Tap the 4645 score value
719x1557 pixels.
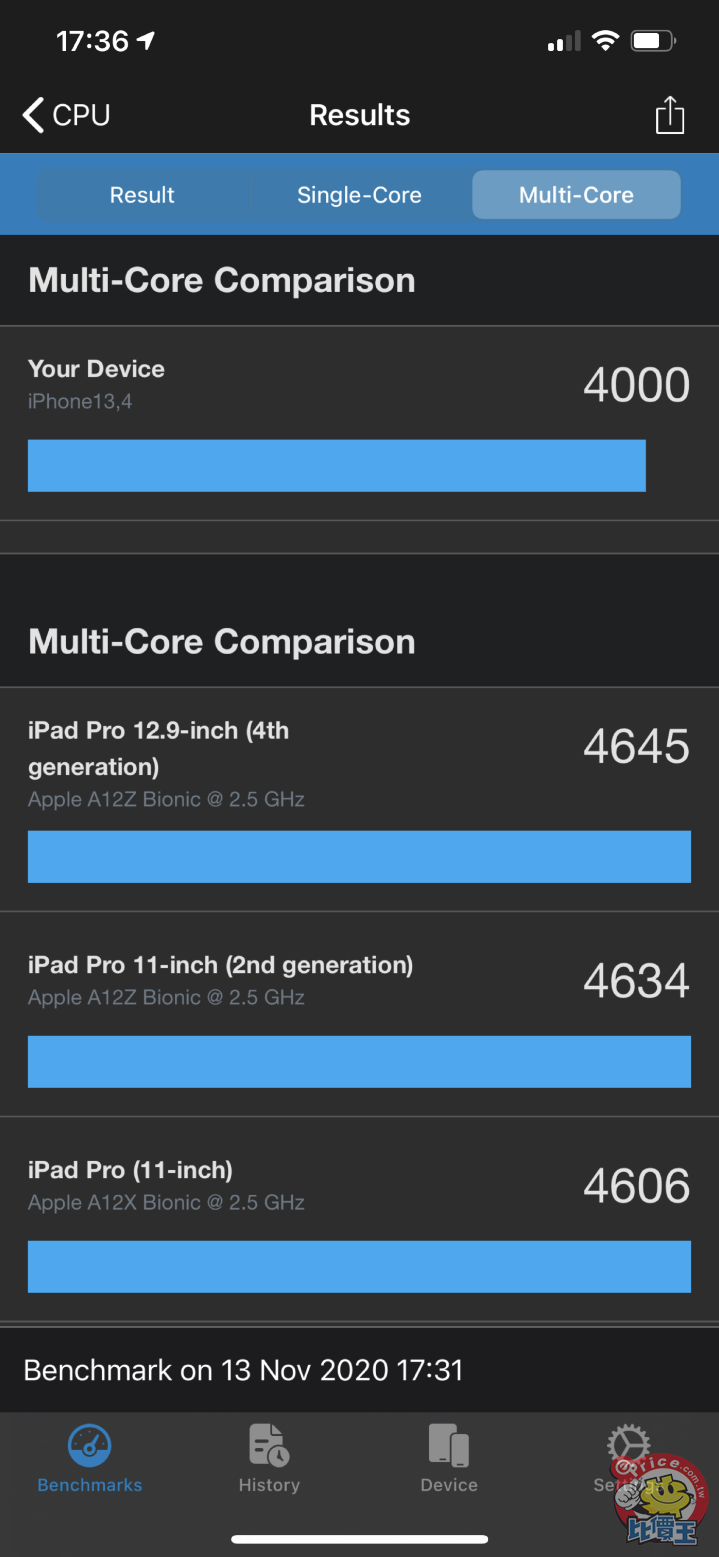tap(636, 747)
